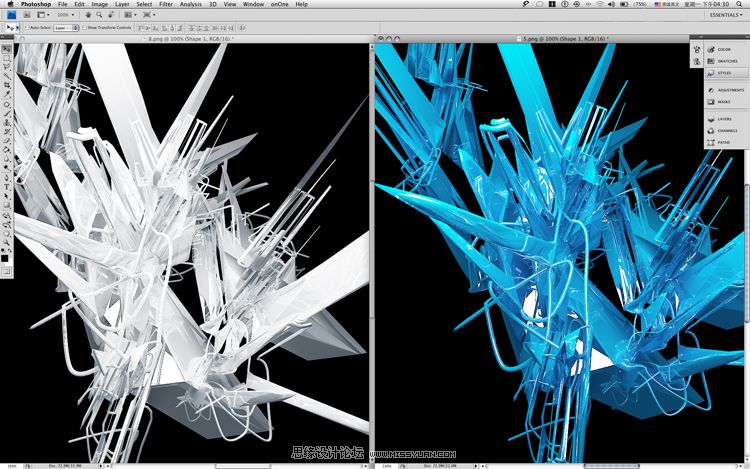Open the Styles panel button
750x469 pixels.
pos(726,73)
